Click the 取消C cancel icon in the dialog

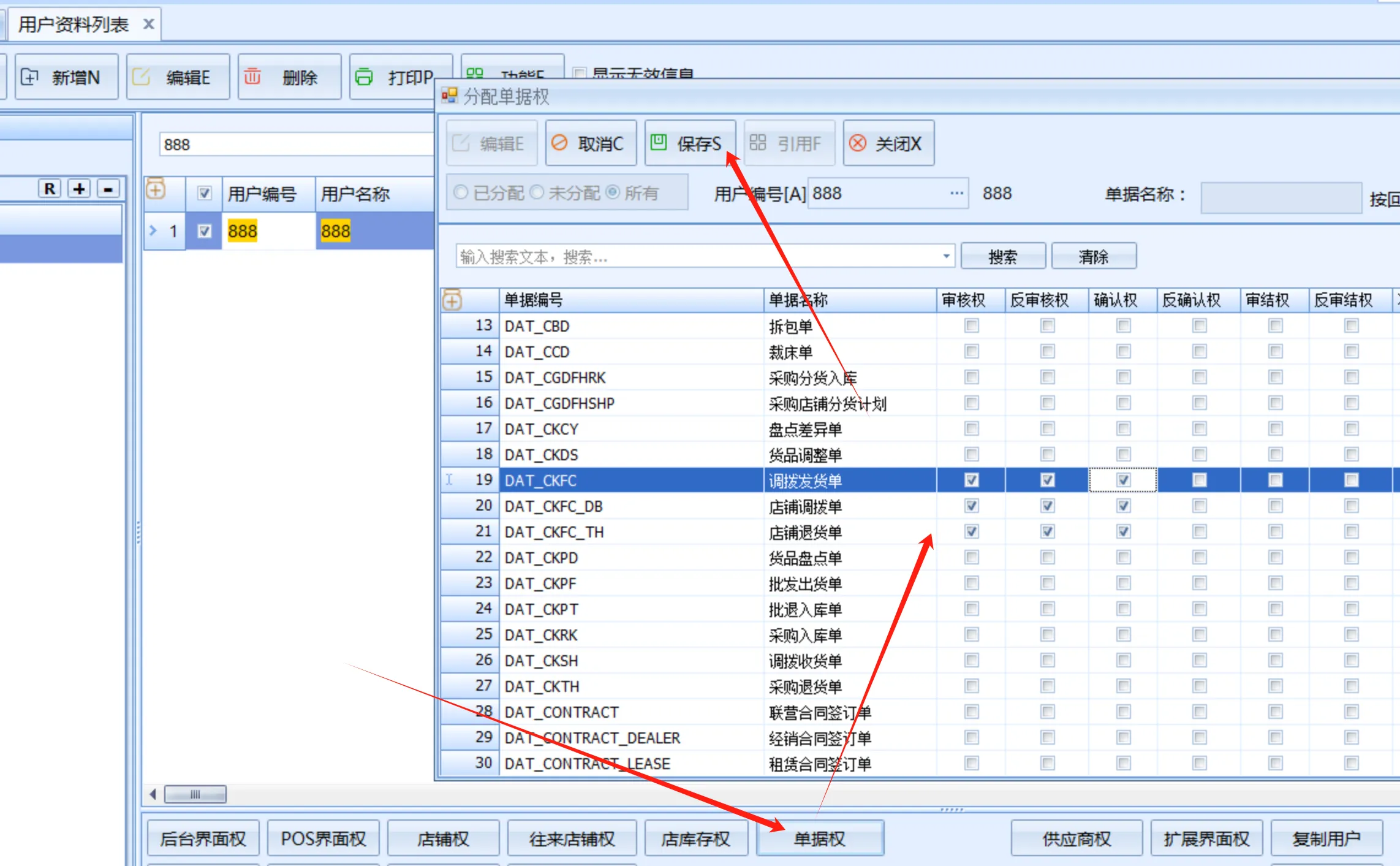559,143
